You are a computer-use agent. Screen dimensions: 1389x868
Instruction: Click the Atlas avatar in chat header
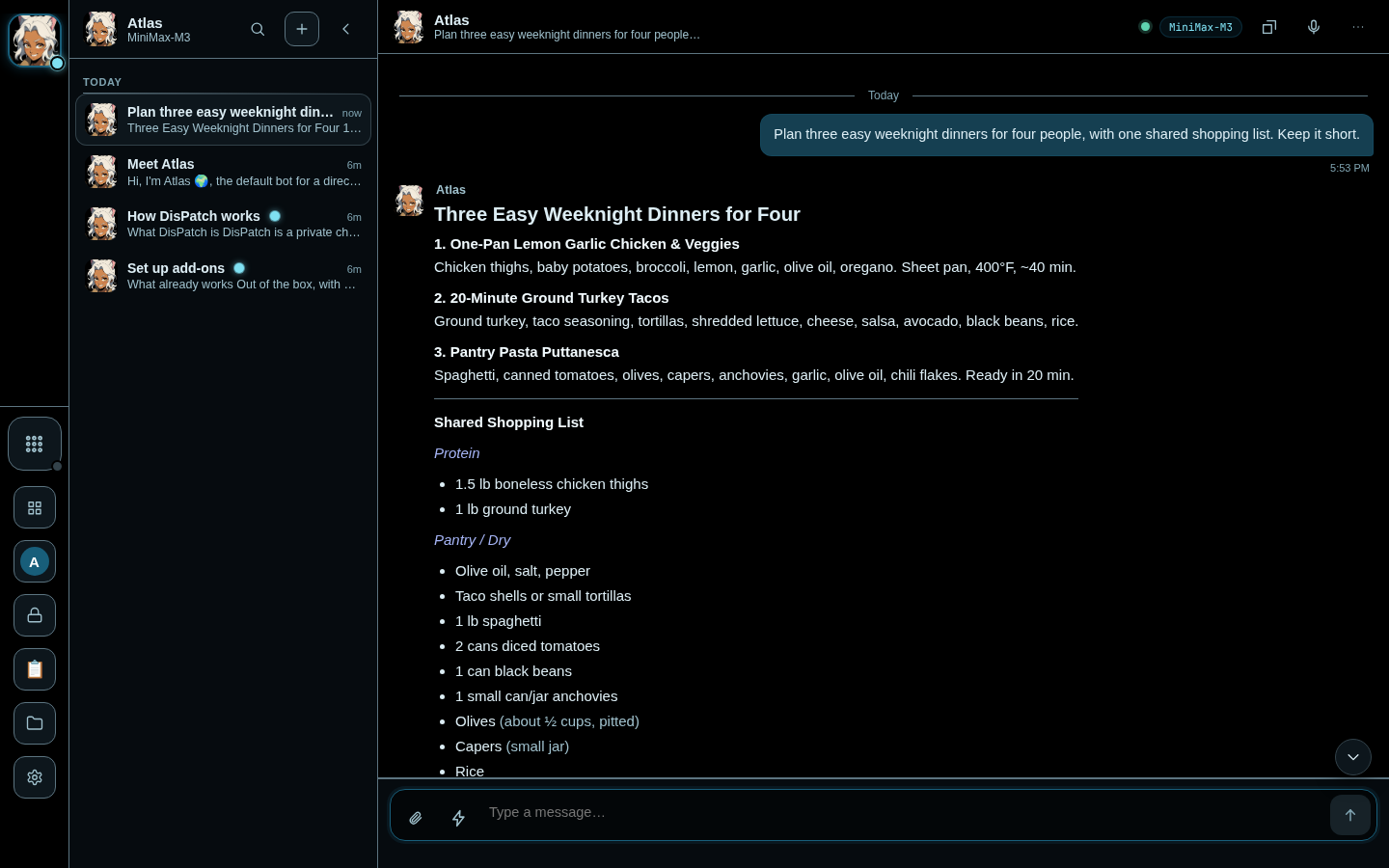pos(409,27)
